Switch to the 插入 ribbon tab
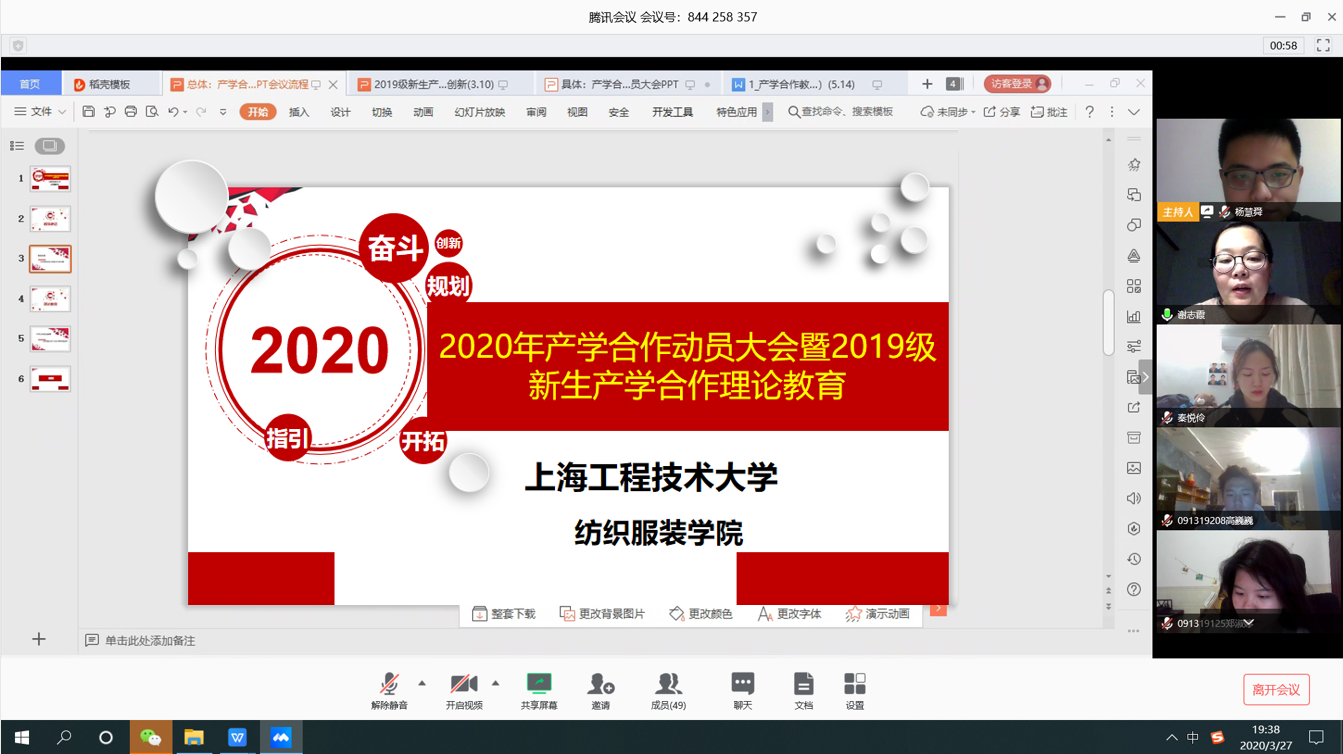Screen dimensions: 1343x754 click(299, 113)
